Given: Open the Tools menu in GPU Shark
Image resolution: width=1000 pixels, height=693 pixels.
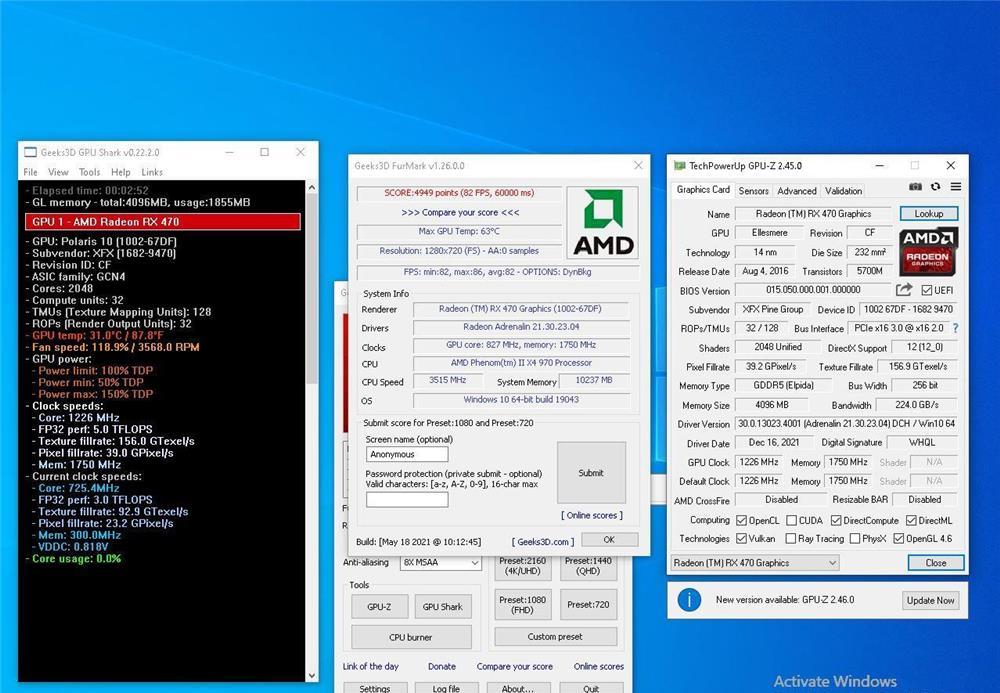Looking at the screenshot, I should 90,172.
